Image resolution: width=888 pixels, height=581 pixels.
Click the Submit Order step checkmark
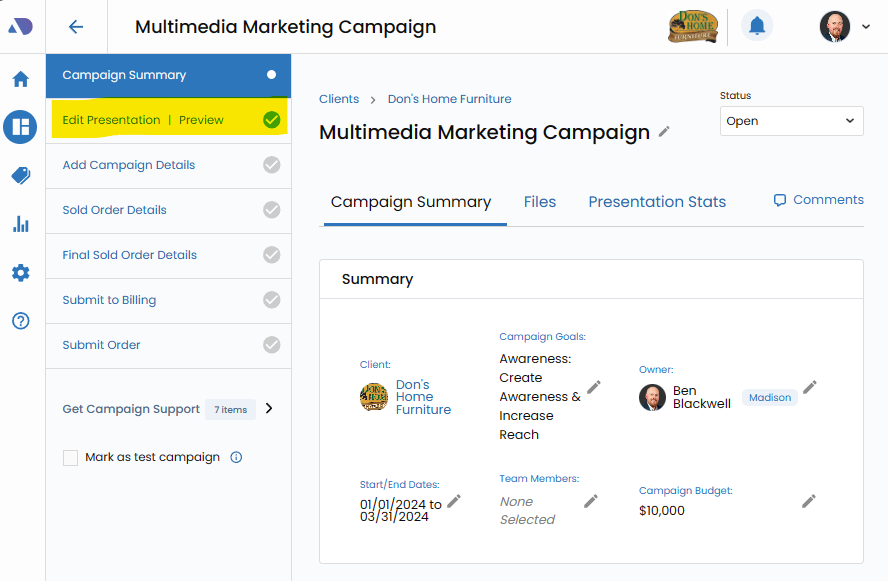(x=271, y=345)
